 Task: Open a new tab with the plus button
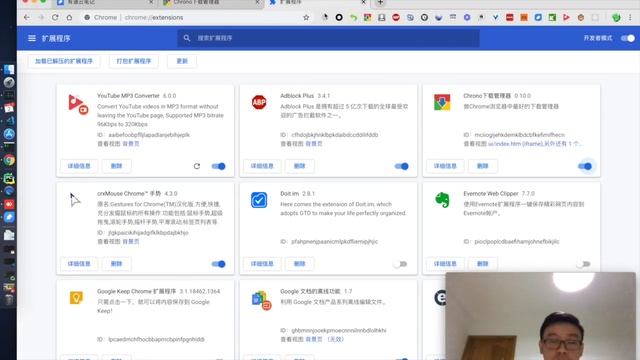click(380, 3)
